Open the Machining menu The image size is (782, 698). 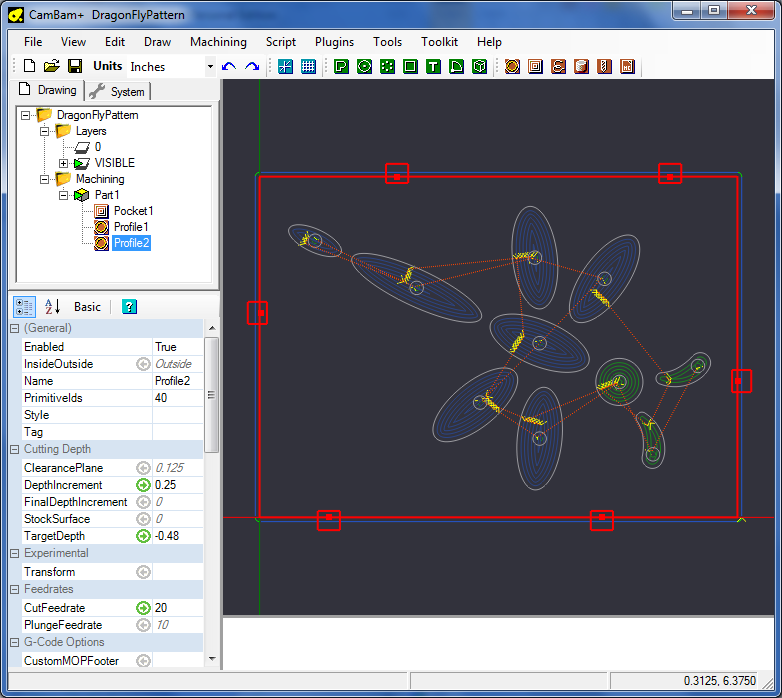218,42
